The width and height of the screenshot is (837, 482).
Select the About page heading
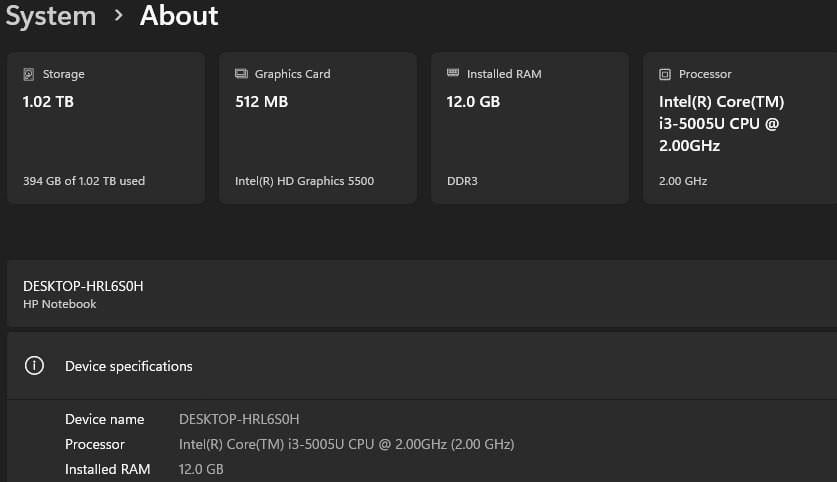[x=179, y=16]
